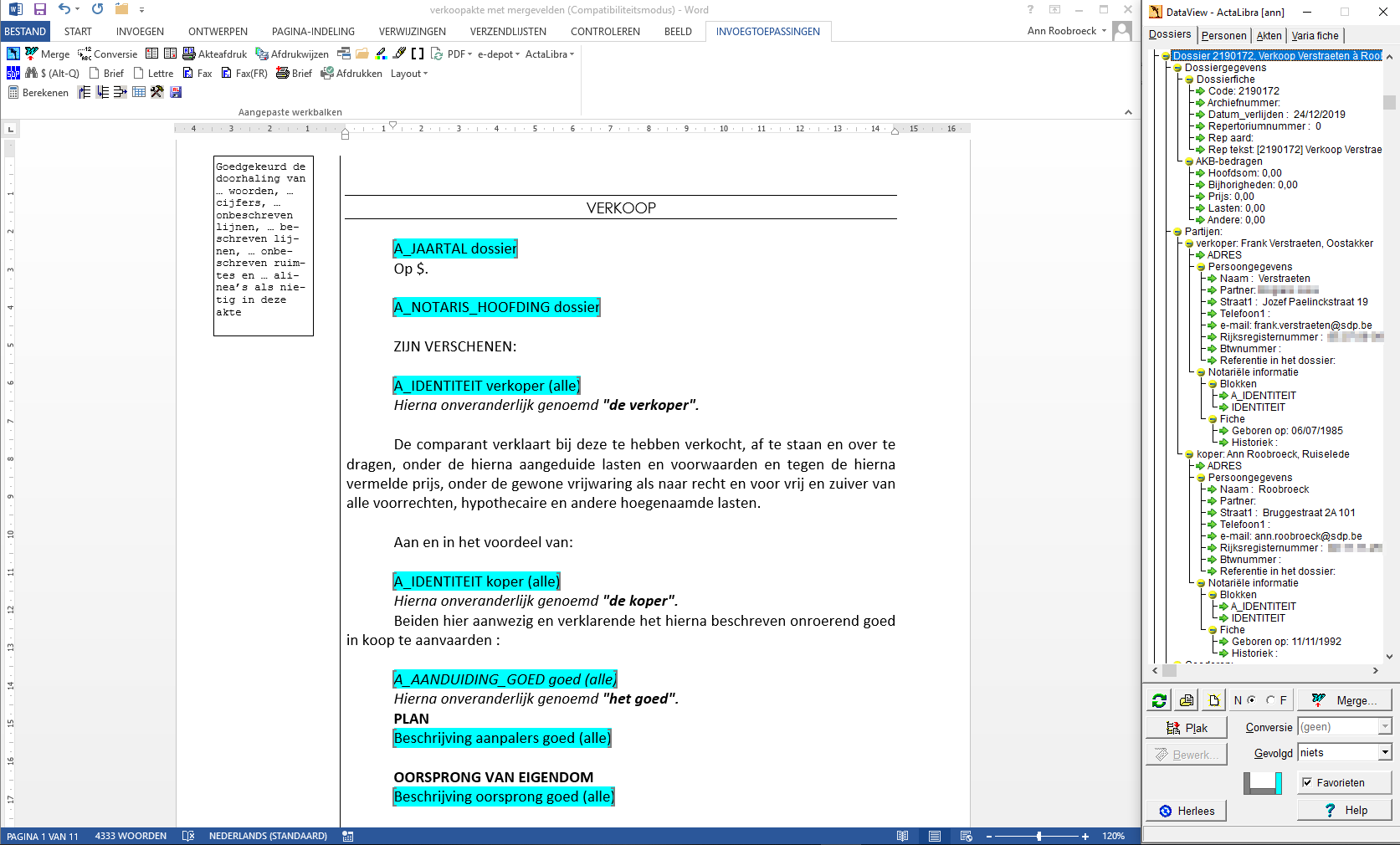
Task: Click the Herlees button
Action: (x=1187, y=811)
